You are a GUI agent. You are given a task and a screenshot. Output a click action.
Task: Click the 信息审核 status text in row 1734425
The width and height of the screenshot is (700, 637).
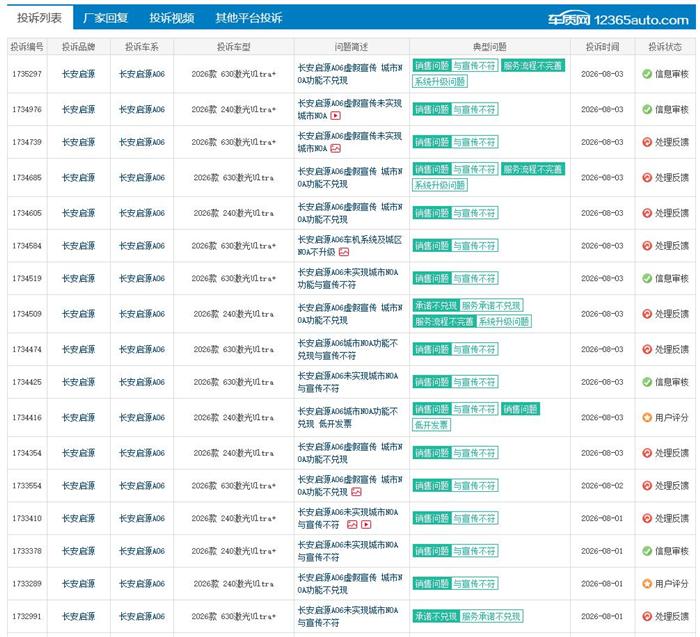point(671,382)
